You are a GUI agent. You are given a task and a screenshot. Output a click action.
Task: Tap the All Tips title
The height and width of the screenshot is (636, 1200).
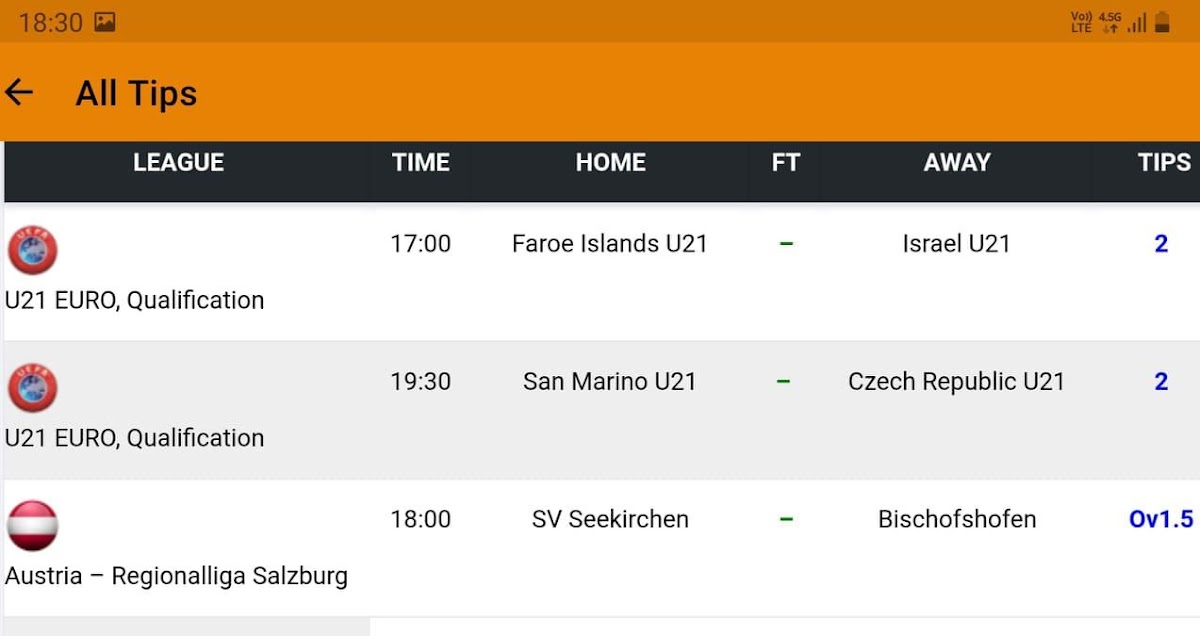click(136, 94)
